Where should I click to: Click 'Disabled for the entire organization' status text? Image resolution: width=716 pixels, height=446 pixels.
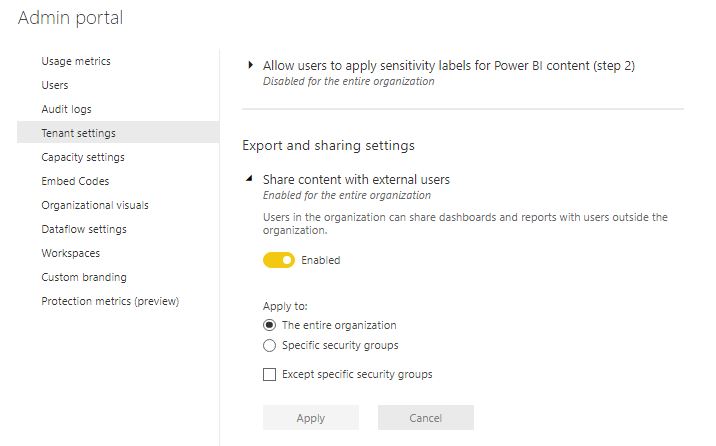[348, 81]
